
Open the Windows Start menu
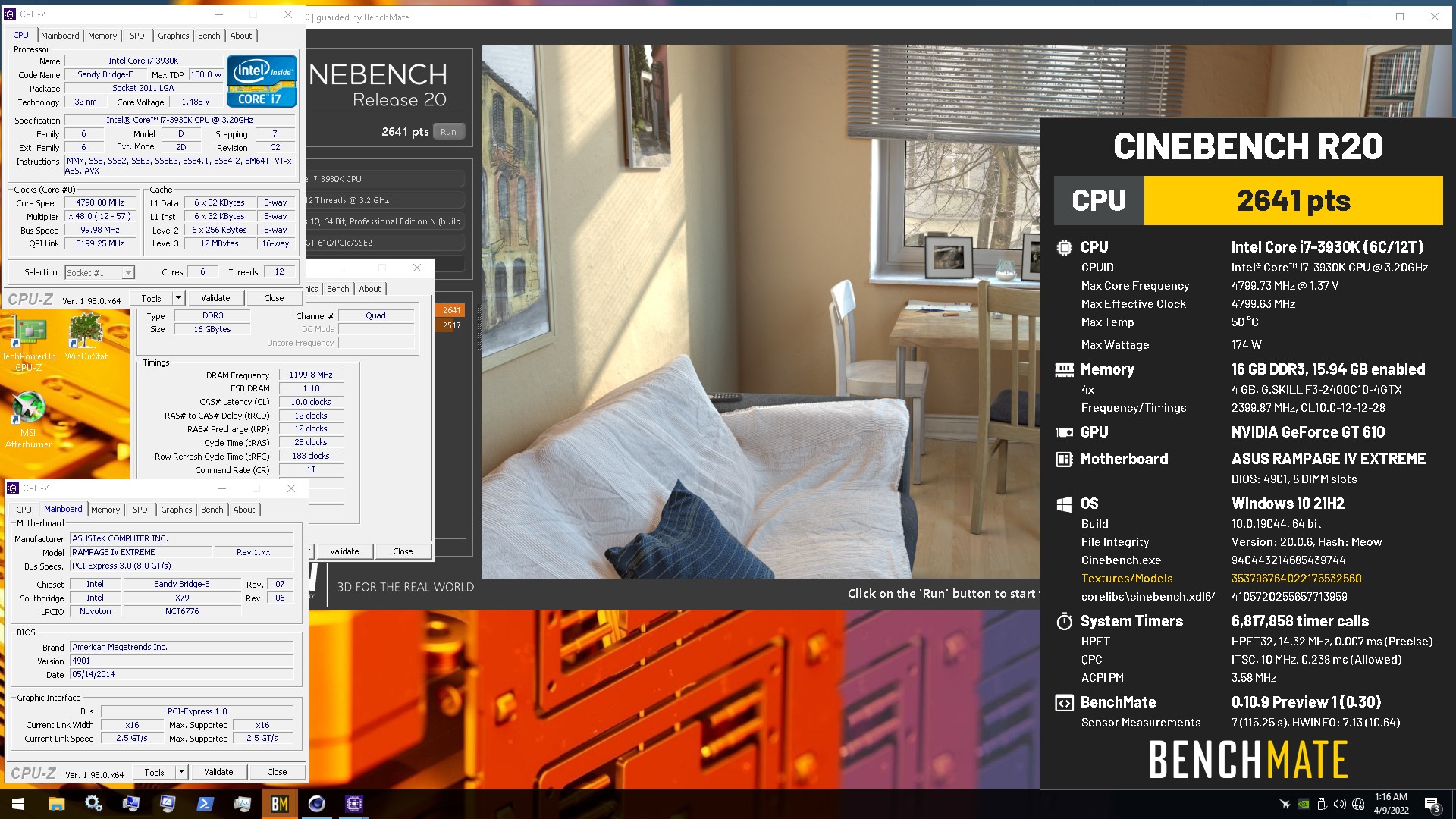[x=18, y=804]
